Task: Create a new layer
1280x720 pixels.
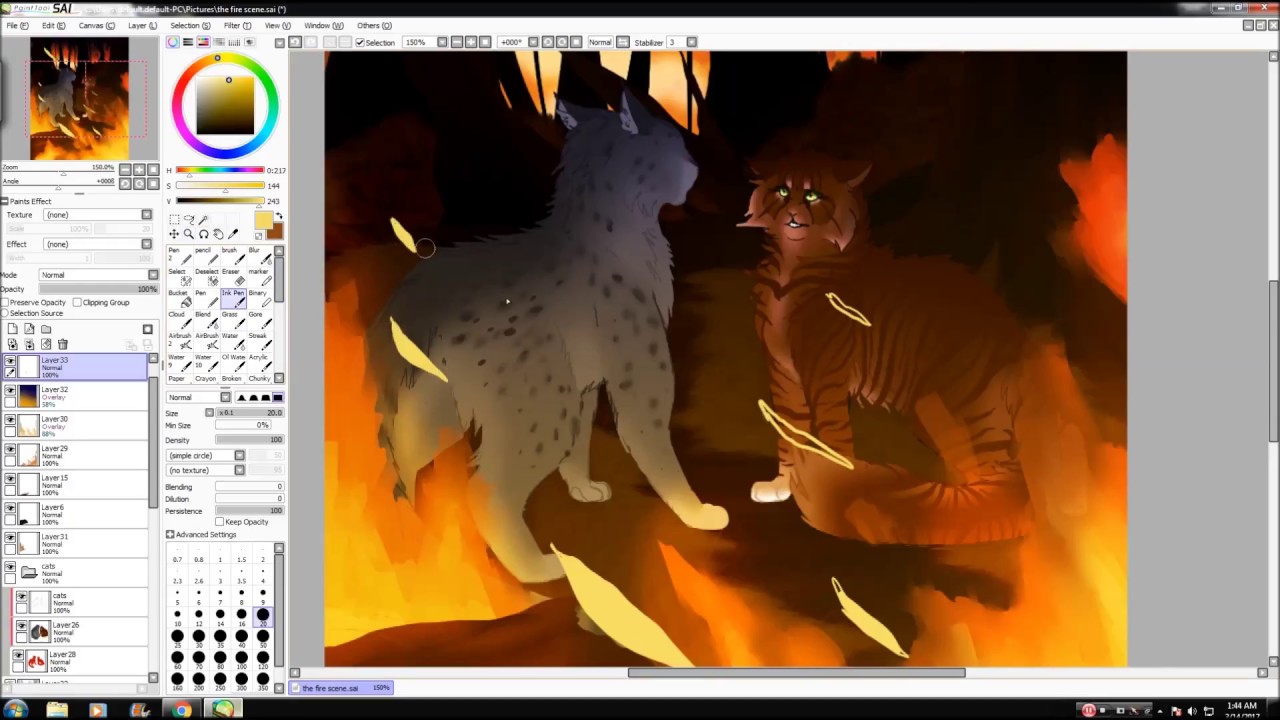Action: pos(13,329)
